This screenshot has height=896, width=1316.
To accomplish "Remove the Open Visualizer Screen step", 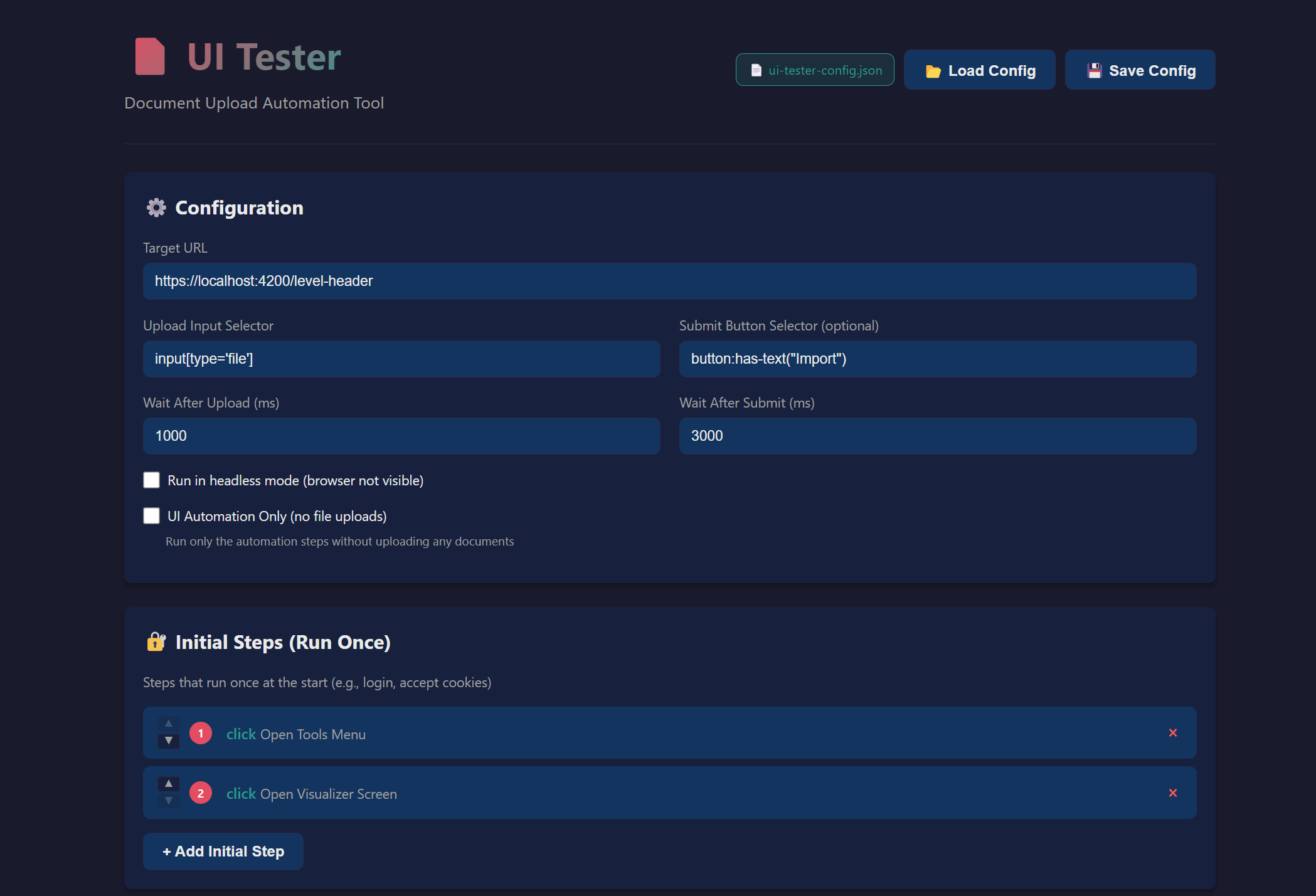I will tap(1173, 793).
